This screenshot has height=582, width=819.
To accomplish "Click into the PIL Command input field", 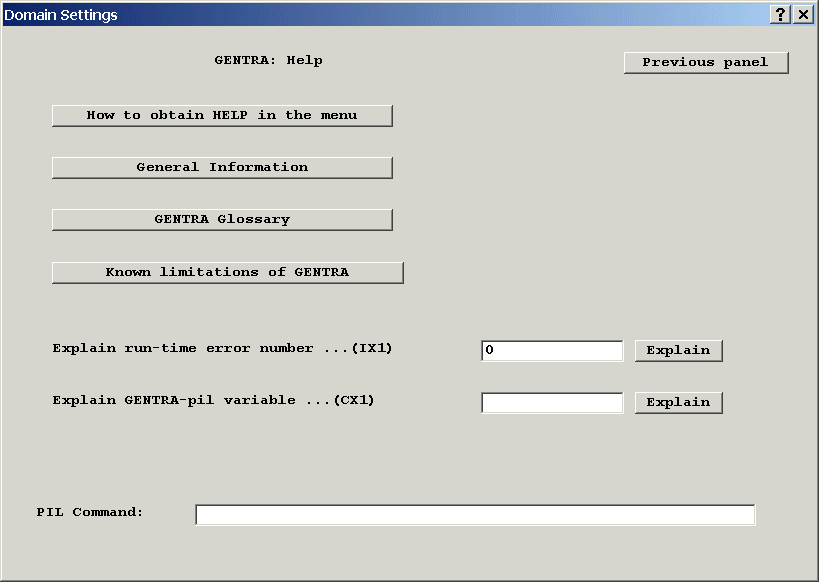I will pos(475,514).
